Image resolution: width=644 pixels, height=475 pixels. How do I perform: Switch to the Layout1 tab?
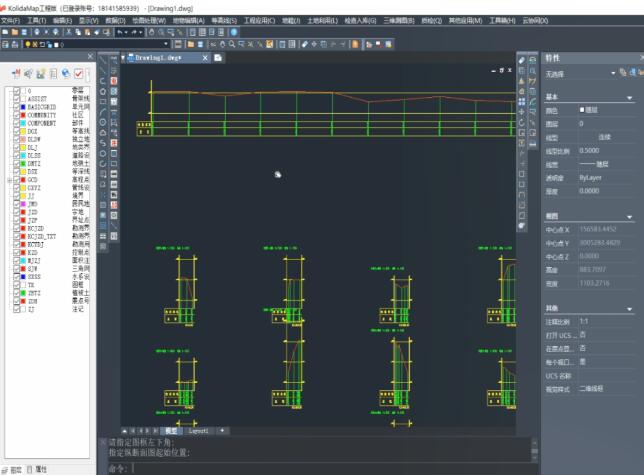(198, 430)
